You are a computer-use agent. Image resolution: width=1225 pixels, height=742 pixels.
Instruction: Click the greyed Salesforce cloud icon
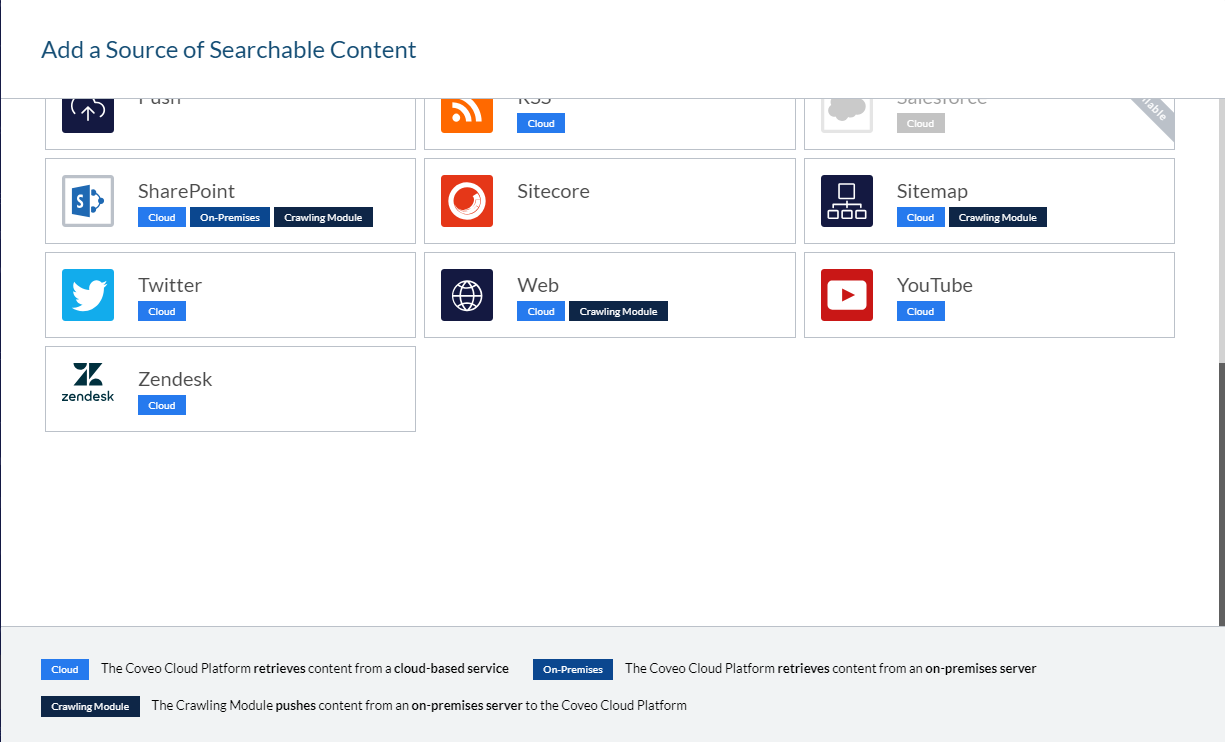click(847, 115)
